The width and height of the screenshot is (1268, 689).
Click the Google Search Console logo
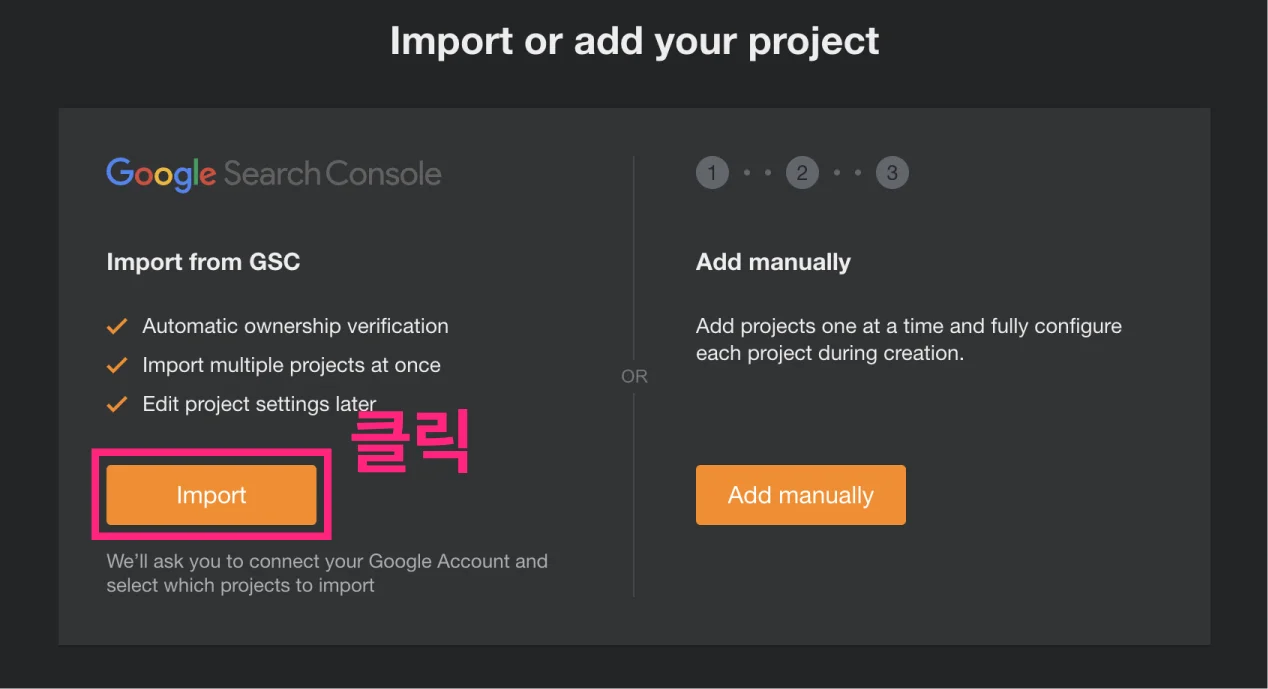coord(273,173)
